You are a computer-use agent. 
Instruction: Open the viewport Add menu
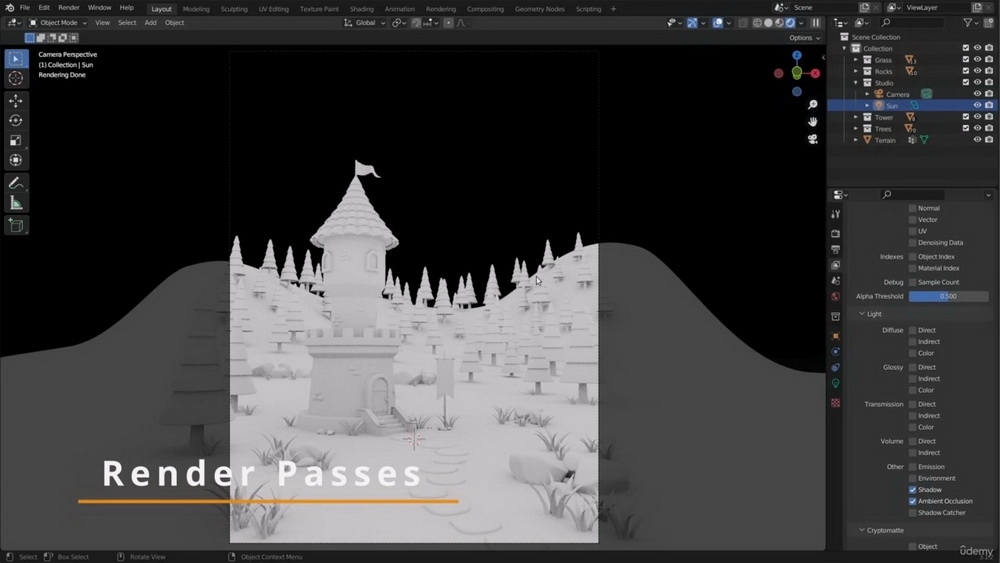click(x=151, y=22)
